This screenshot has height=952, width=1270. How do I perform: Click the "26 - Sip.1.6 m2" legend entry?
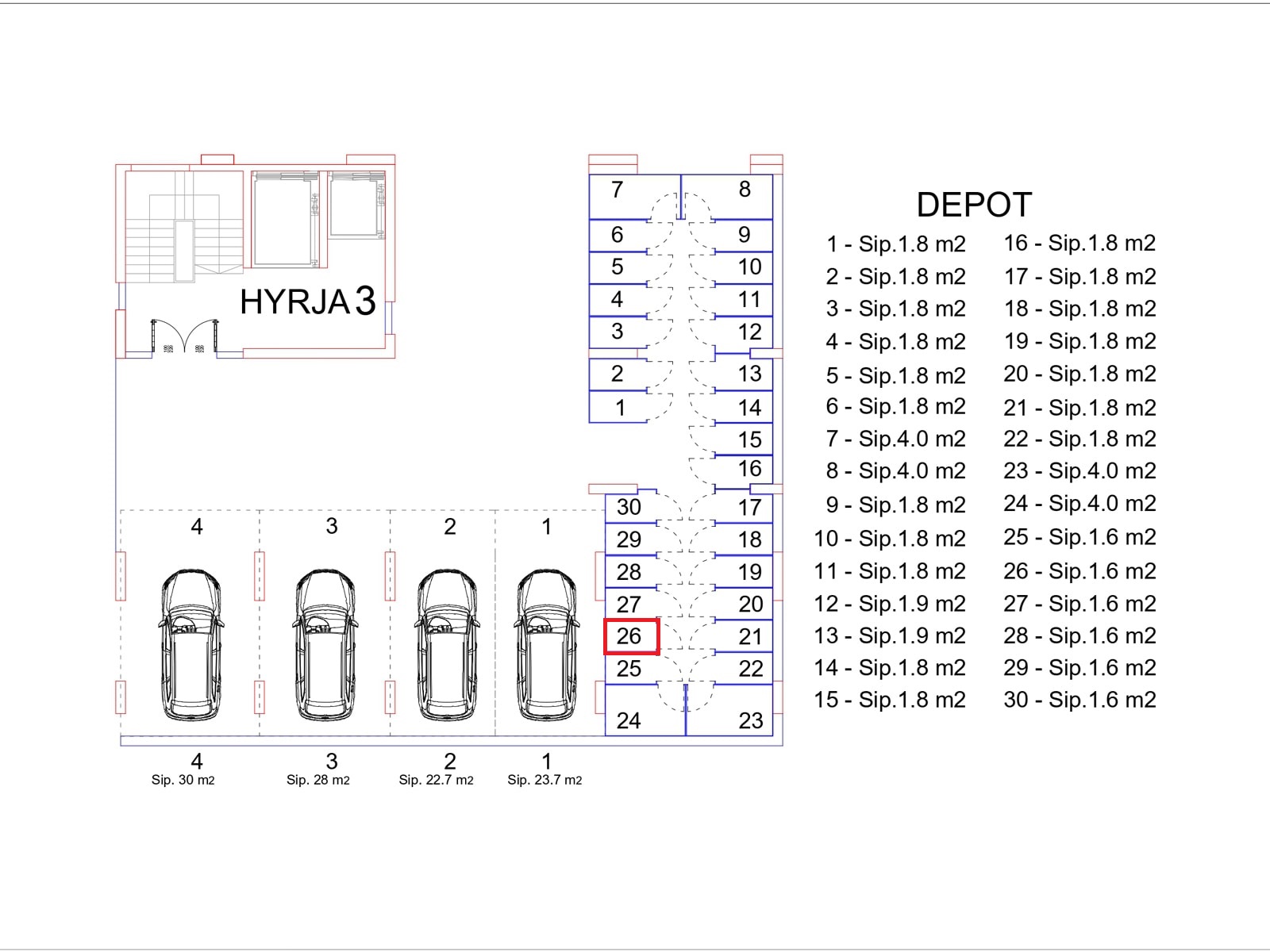(x=1079, y=571)
